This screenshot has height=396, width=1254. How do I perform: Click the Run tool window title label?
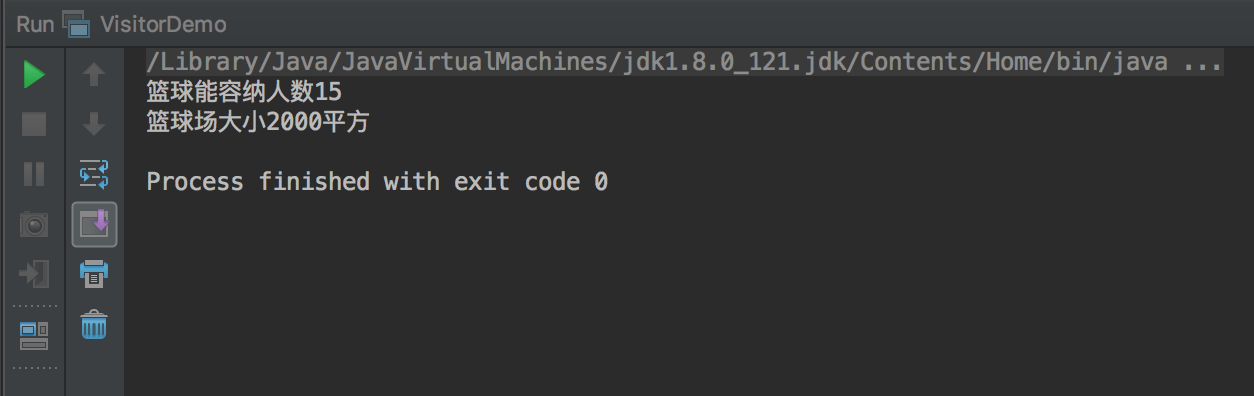click(x=35, y=23)
